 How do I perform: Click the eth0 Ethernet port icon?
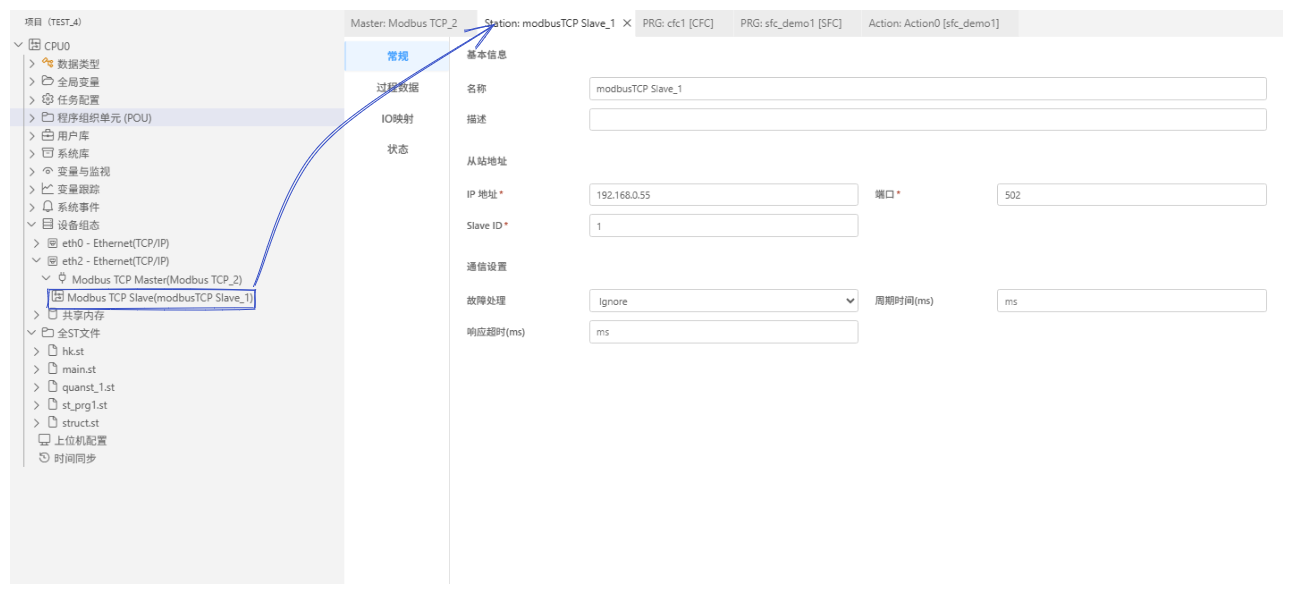click(x=53, y=243)
